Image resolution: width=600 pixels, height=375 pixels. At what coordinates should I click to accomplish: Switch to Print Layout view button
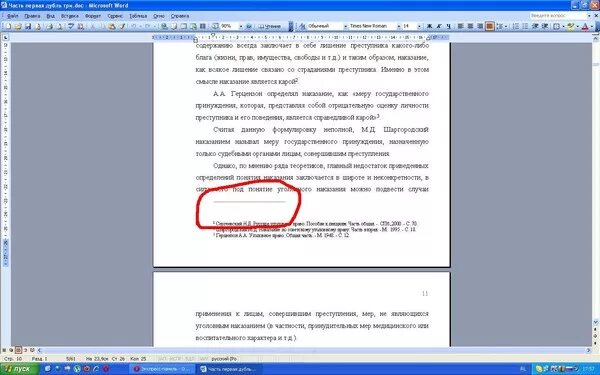(x=18, y=350)
